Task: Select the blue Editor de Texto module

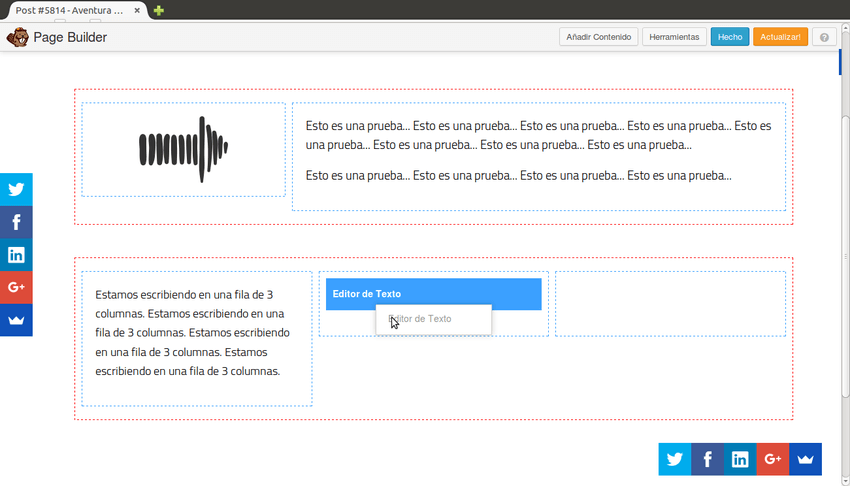Action: click(x=433, y=293)
